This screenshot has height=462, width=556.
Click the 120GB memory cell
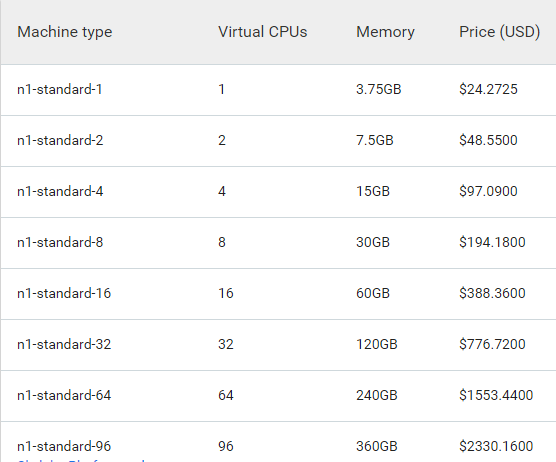pyautogui.click(x=377, y=345)
